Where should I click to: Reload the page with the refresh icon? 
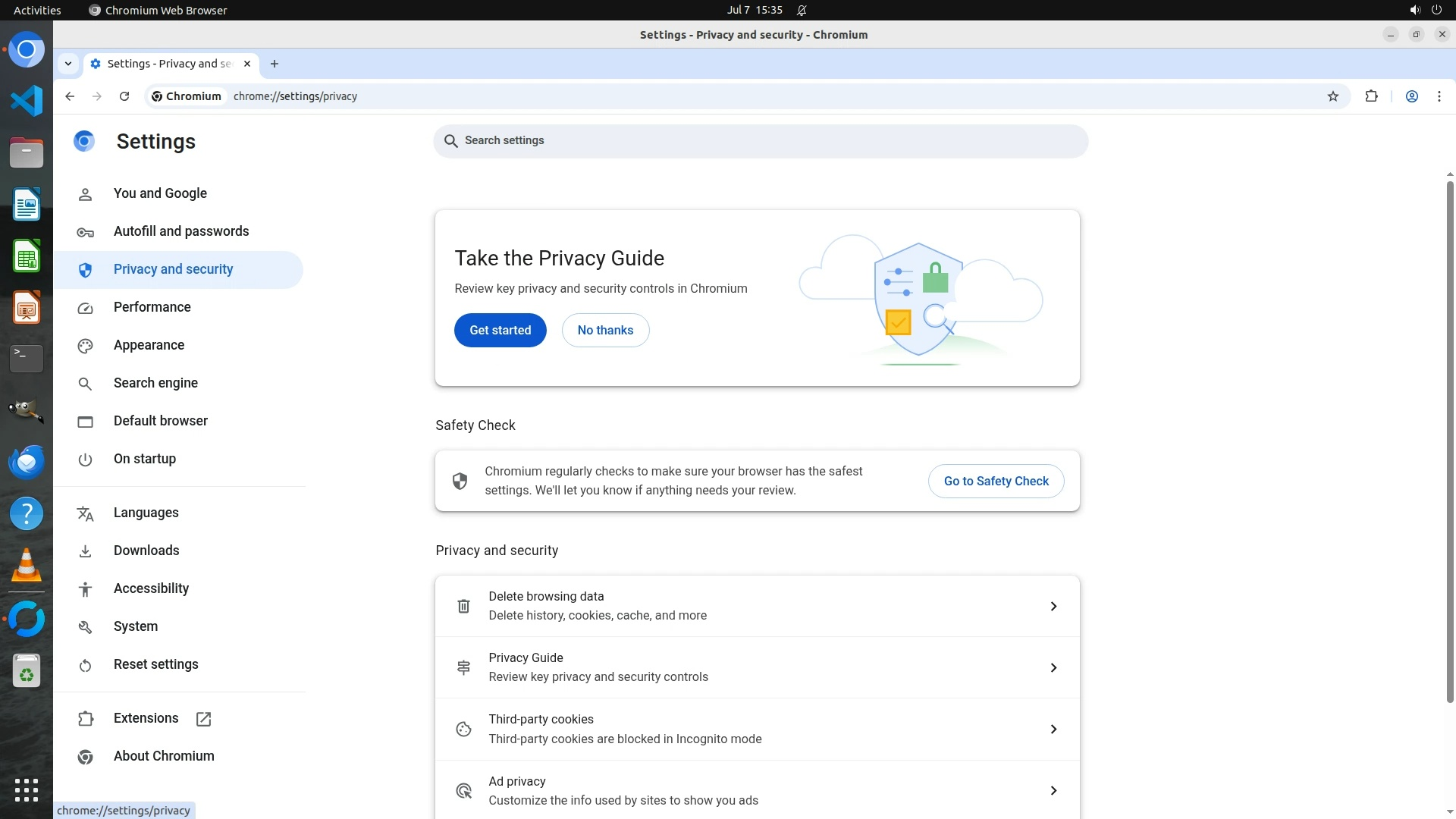click(x=124, y=96)
